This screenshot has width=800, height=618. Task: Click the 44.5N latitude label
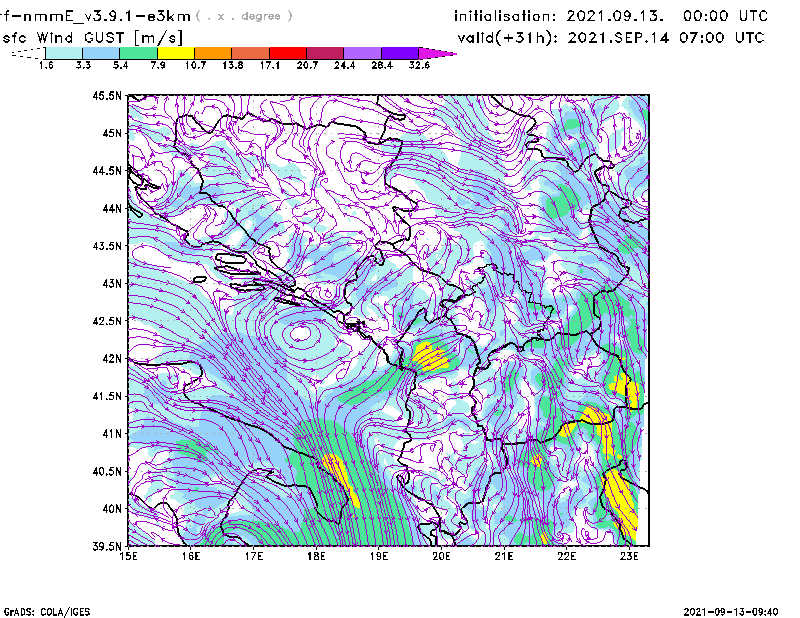pyautogui.click(x=107, y=170)
